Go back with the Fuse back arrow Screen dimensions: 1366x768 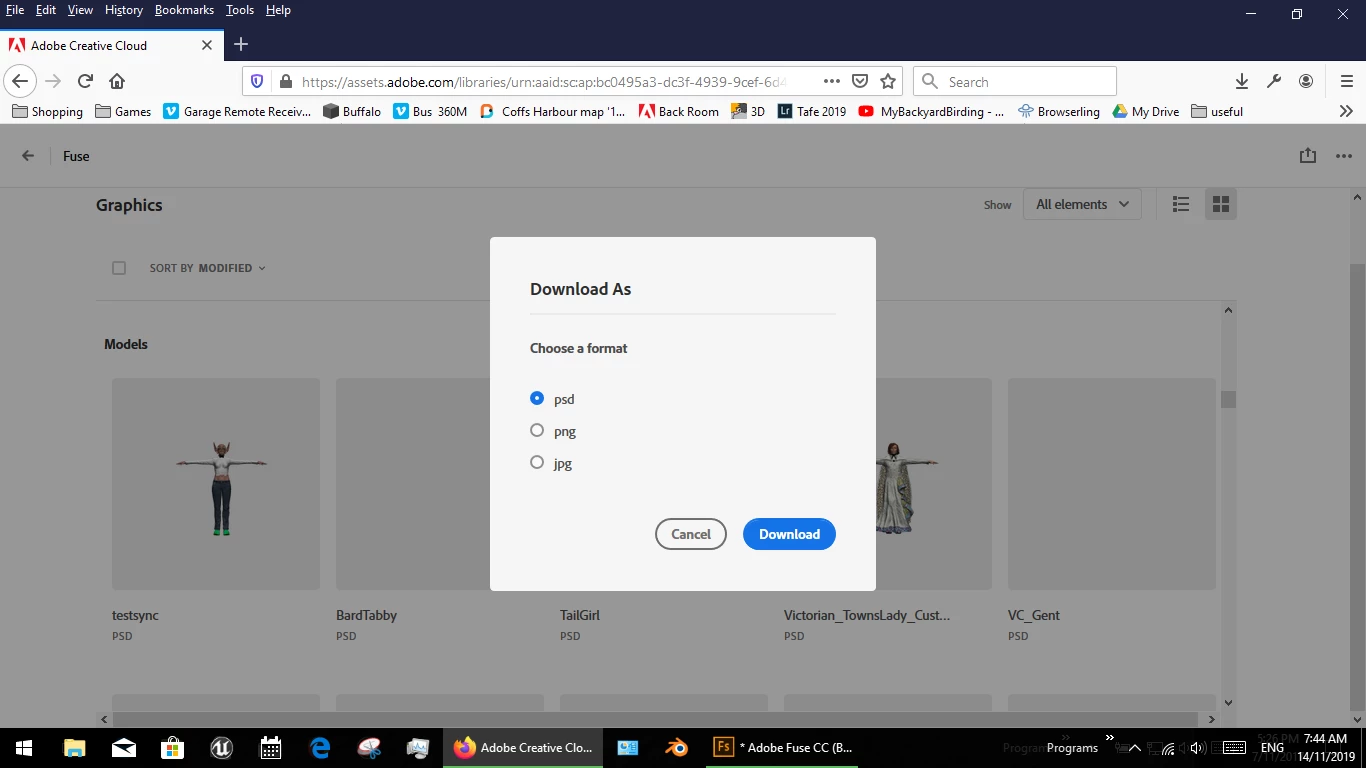tap(28, 156)
